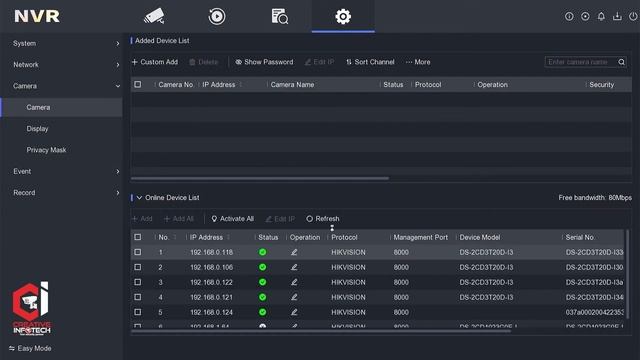Select all in Added Device List header checkbox
This screenshot has height=360, width=640.
[x=138, y=84]
